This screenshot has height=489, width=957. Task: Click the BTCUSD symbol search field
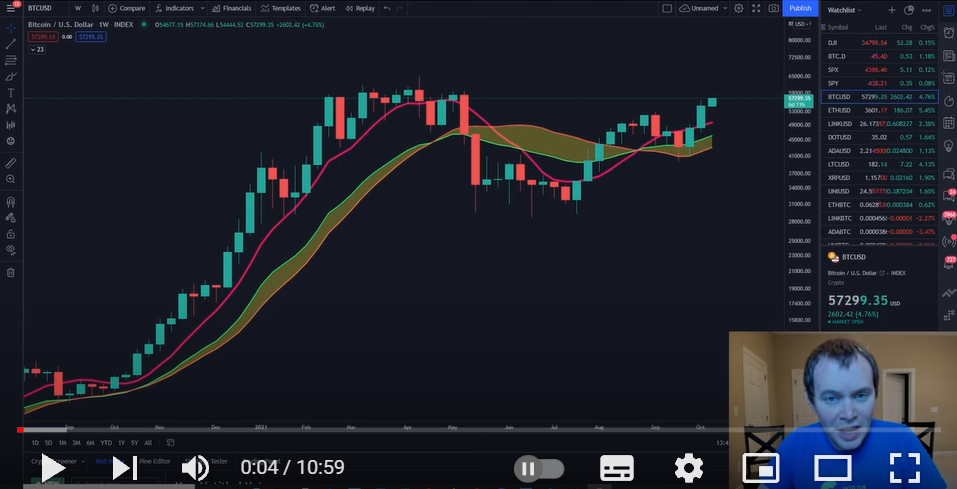pyautogui.click(x=40, y=9)
